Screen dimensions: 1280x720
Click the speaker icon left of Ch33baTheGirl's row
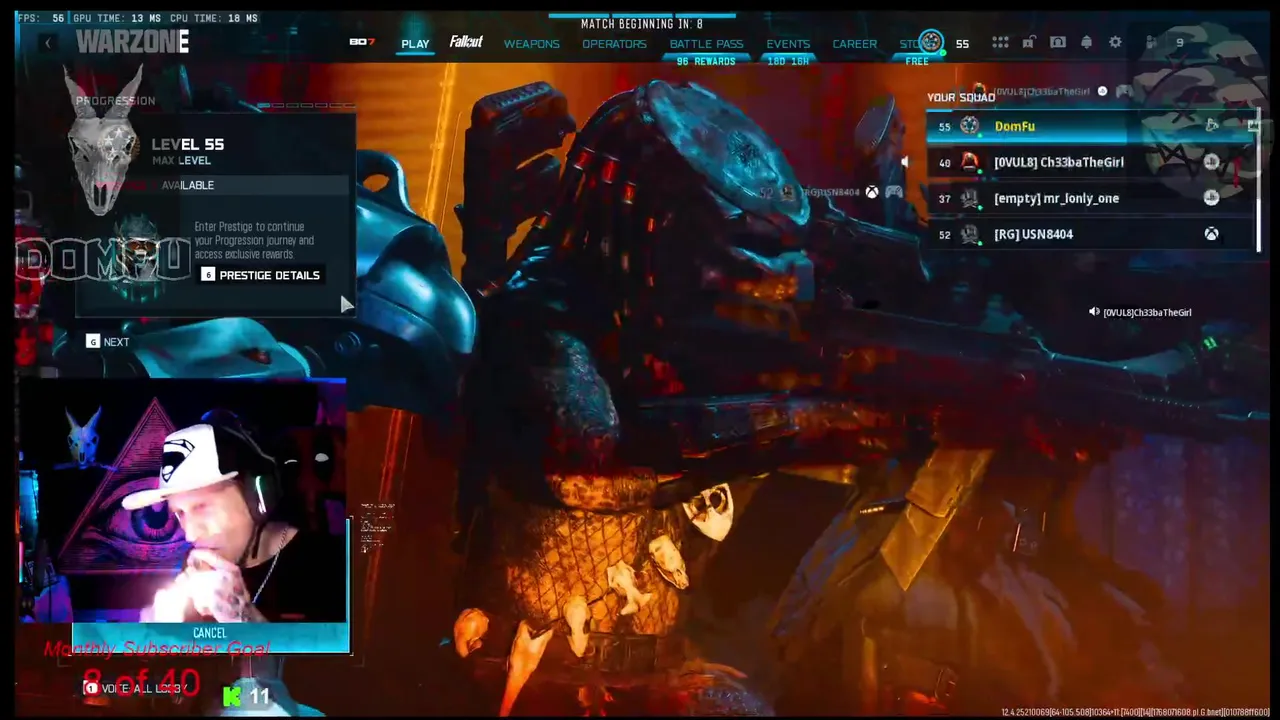click(906, 162)
